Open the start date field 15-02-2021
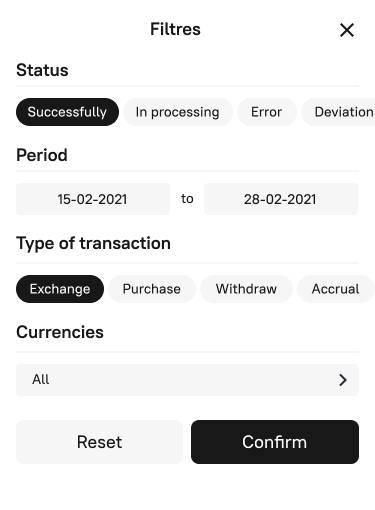The height and width of the screenshot is (510, 375). (x=93, y=199)
